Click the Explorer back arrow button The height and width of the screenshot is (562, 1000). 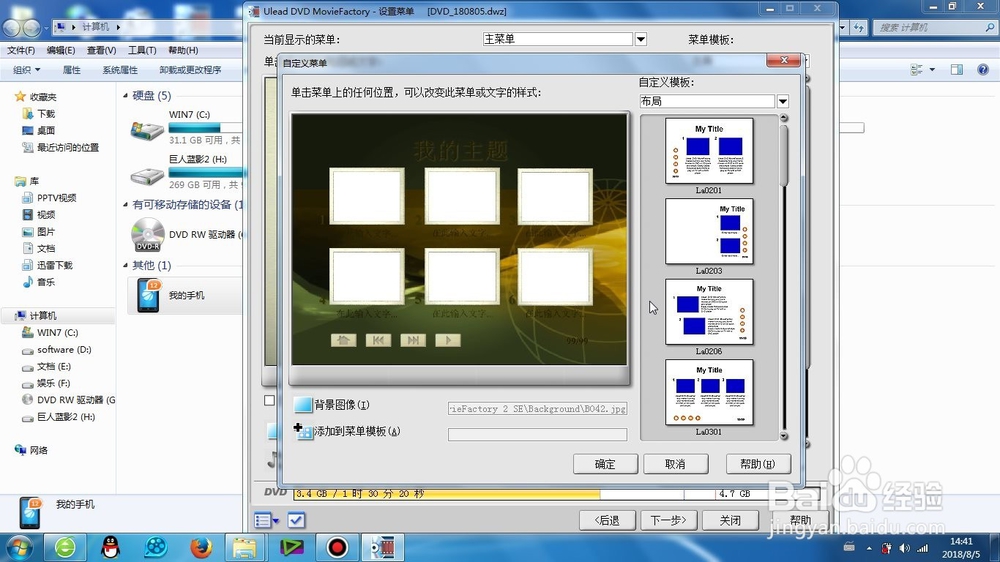pyautogui.click(x=11, y=27)
